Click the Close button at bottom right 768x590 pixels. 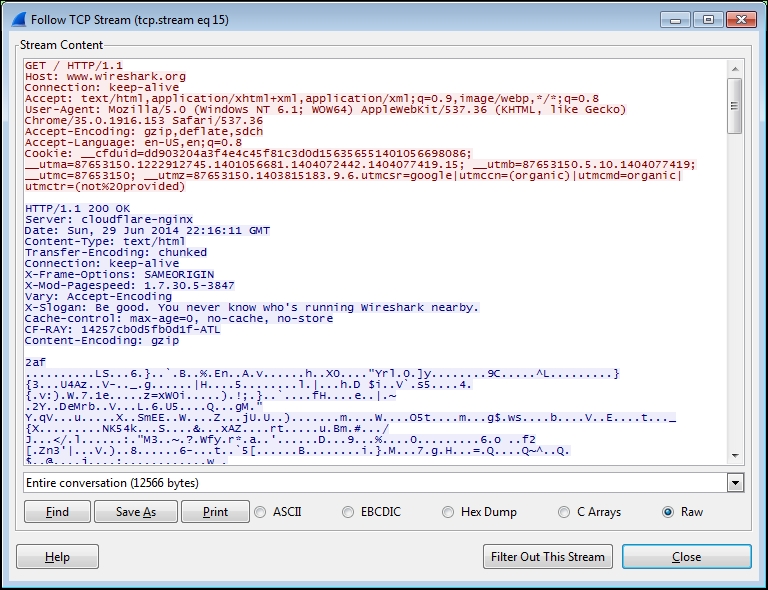[x=686, y=557]
